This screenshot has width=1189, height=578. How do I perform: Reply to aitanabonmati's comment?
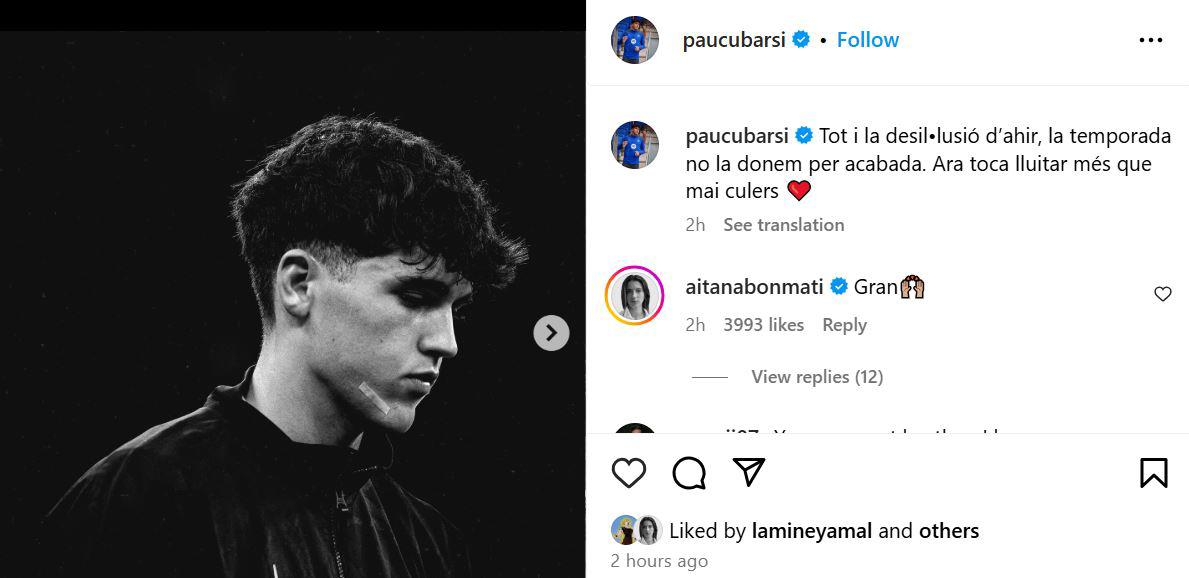point(844,325)
